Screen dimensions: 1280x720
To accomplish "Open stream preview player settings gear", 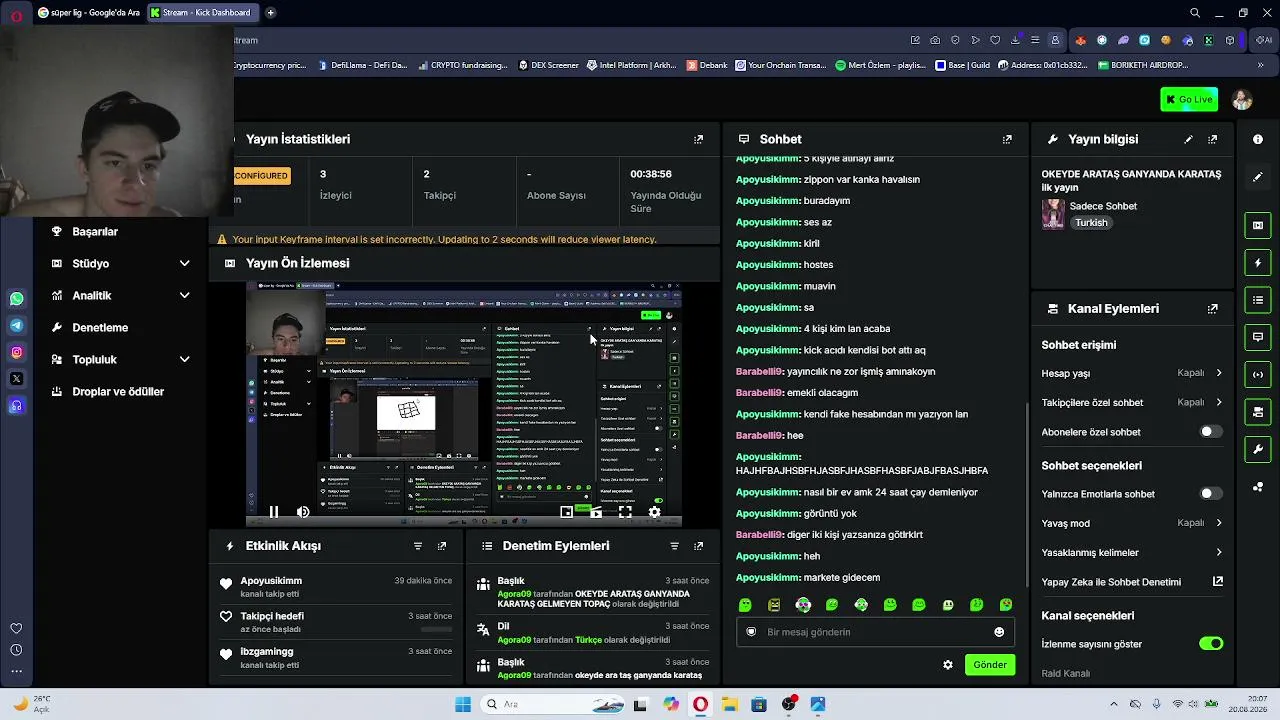I will 654,512.
